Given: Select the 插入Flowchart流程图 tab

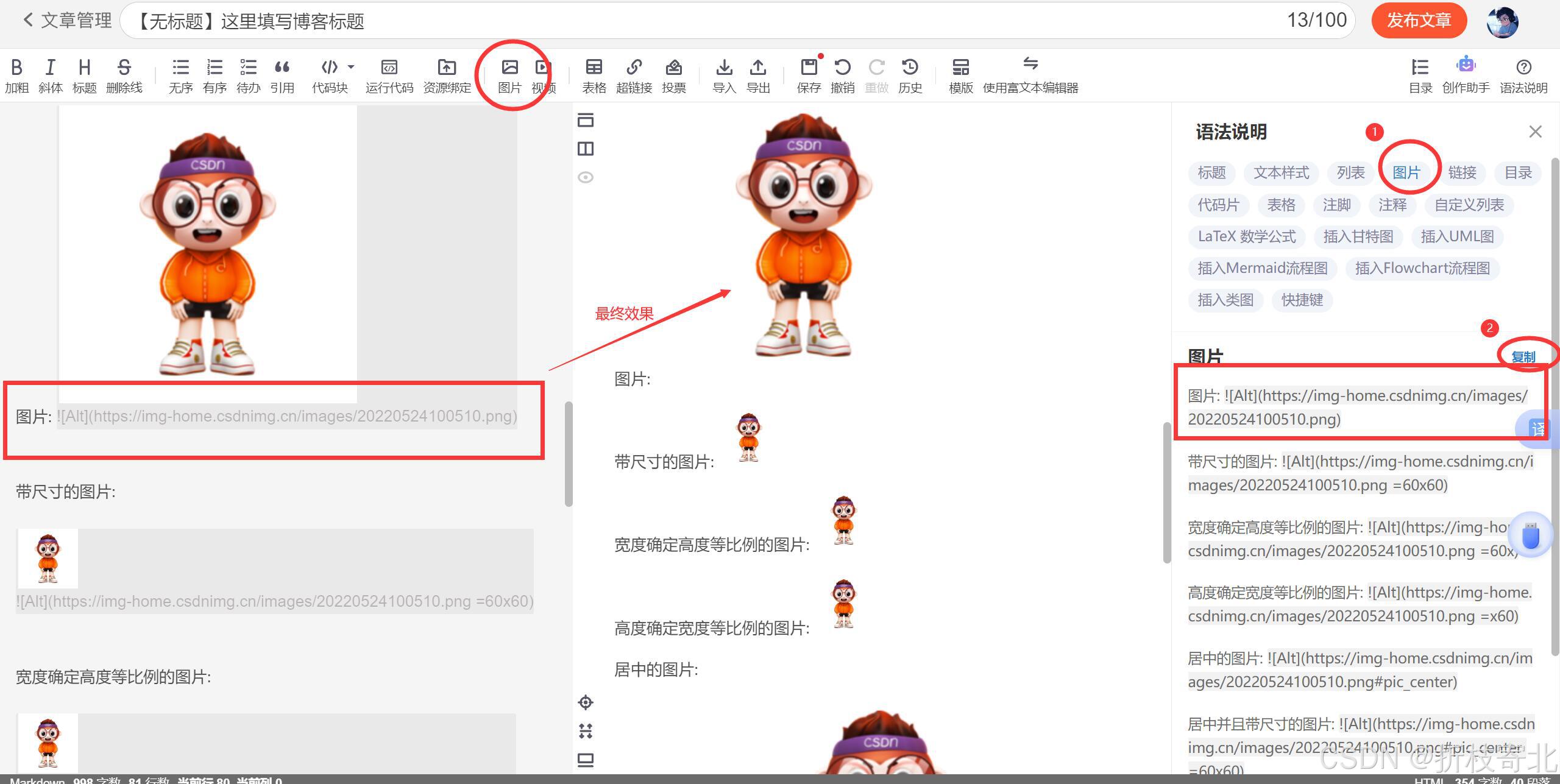Looking at the screenshot, I should (x=1422, y=269).
